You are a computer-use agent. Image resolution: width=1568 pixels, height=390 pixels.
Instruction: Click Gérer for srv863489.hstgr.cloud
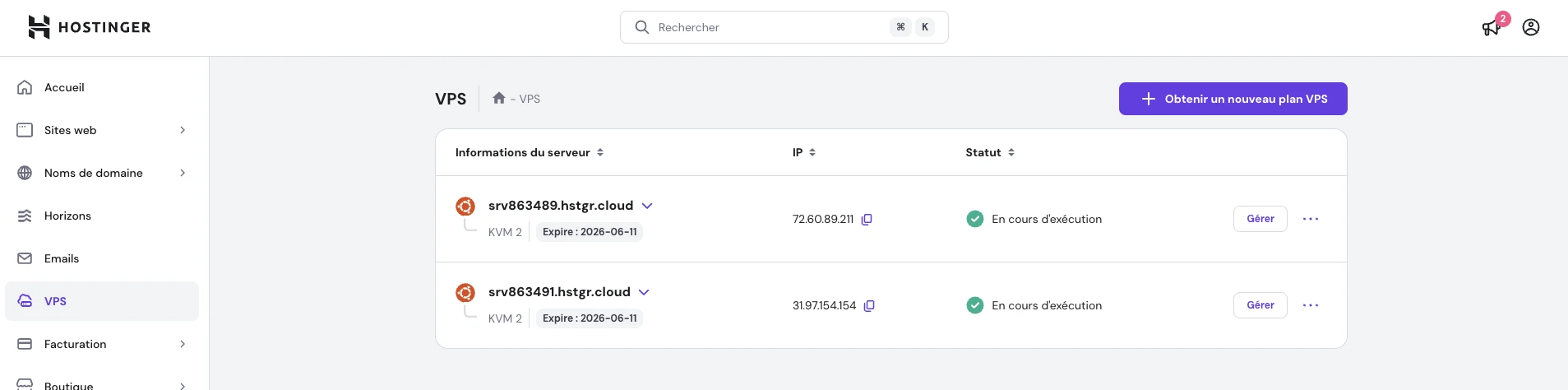point(1260,219)
